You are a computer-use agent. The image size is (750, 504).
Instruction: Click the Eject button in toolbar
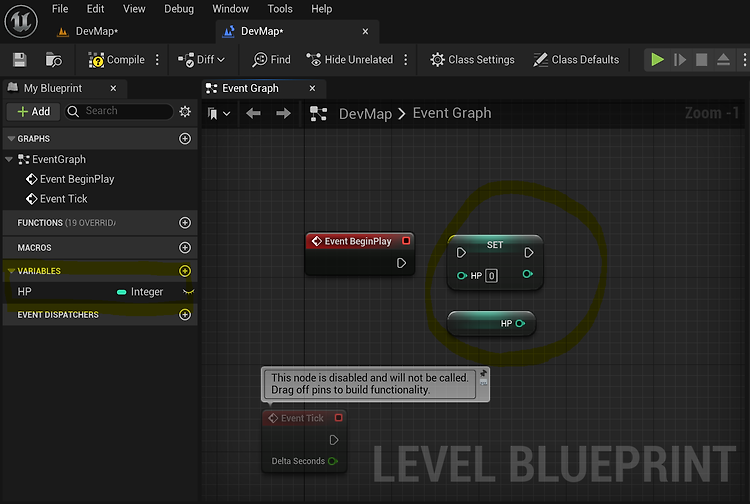(723, 60)
